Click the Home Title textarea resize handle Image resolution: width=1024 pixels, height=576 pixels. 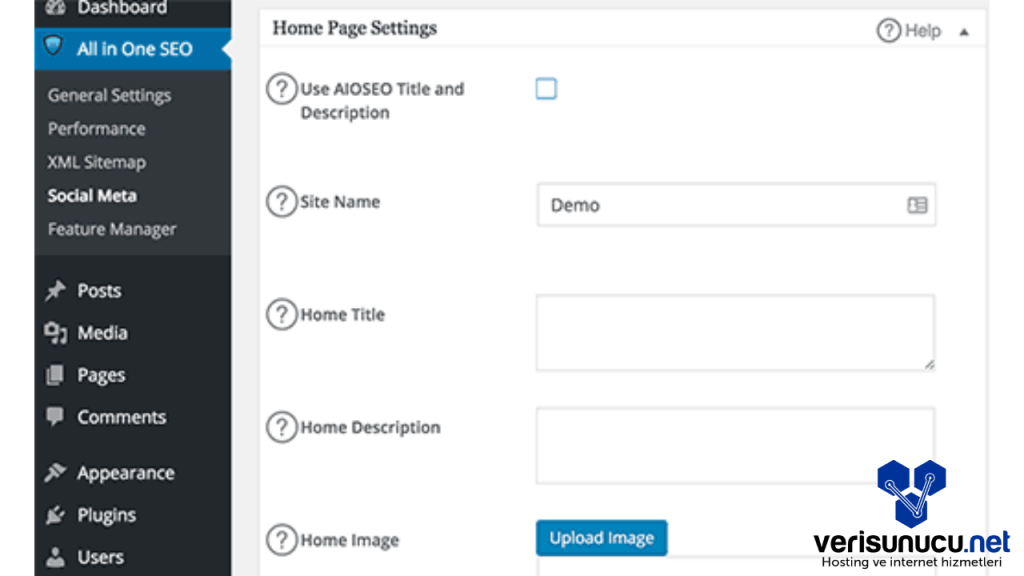[929, 364]
